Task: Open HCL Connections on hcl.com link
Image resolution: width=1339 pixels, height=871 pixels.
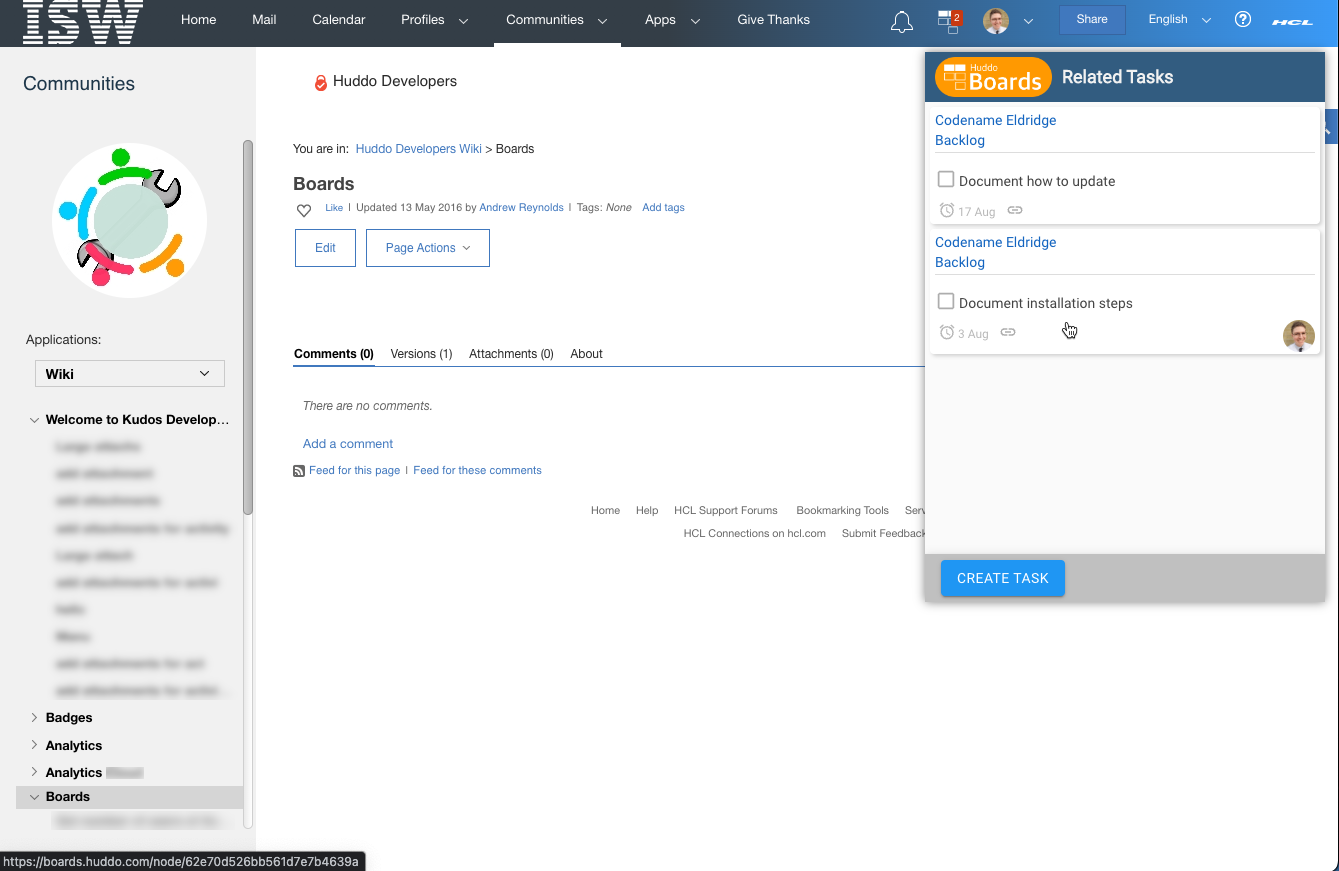Action: [x=755, y=534]
